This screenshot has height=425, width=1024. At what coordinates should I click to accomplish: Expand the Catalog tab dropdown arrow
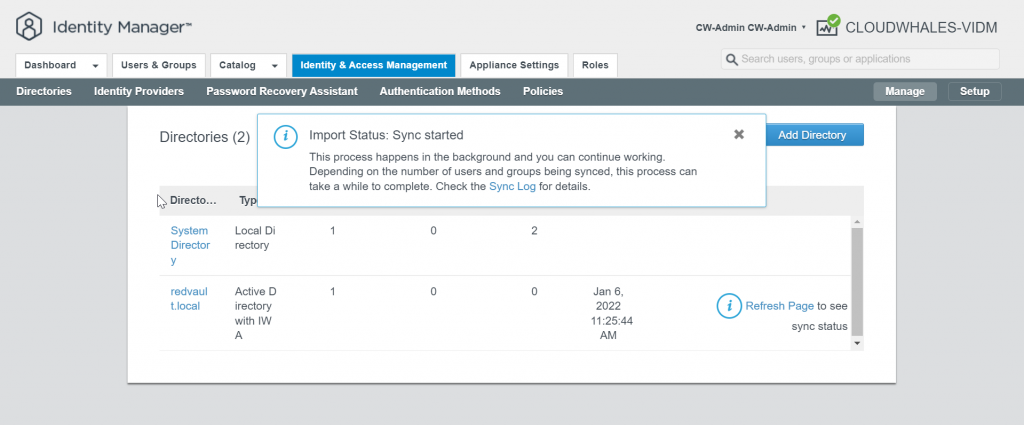[x=275, y=66]
